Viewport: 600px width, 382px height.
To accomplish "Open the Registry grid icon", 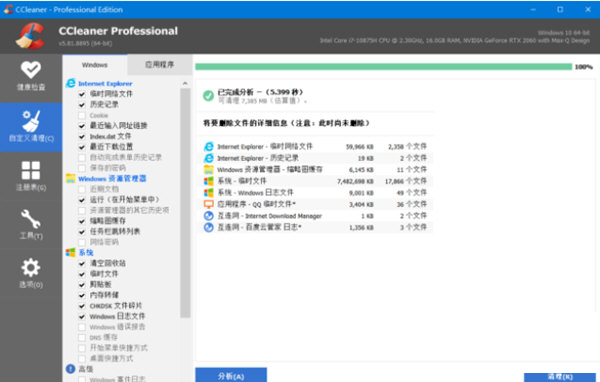I will (31, 170).
